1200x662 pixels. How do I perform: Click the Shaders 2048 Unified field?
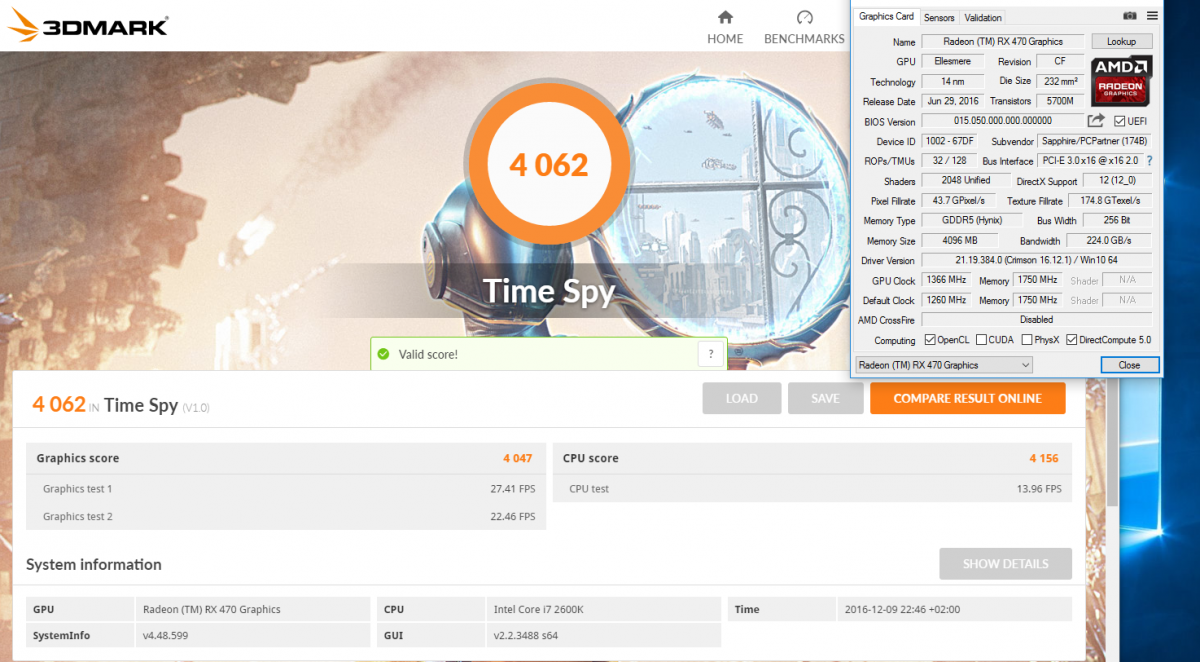pos(965,180)
